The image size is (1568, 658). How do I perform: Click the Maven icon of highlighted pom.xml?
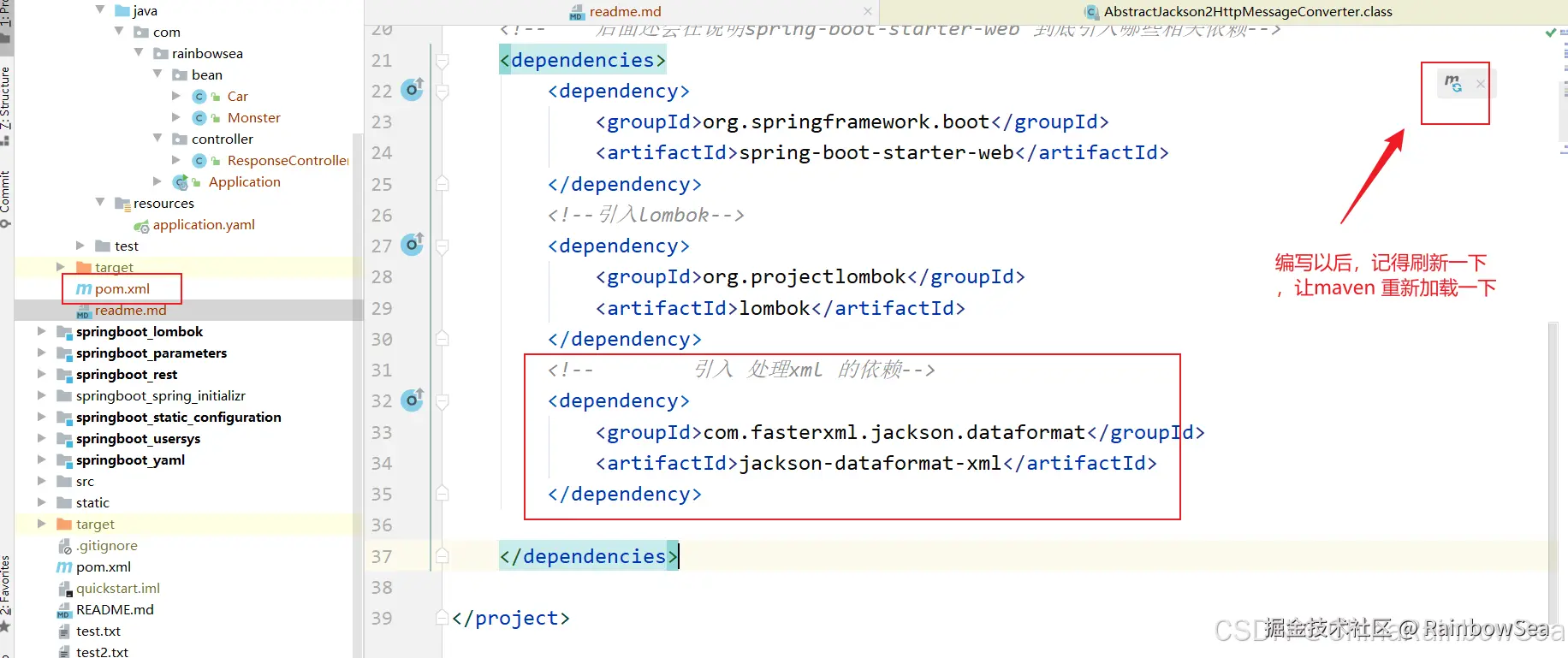coord(84,289)
